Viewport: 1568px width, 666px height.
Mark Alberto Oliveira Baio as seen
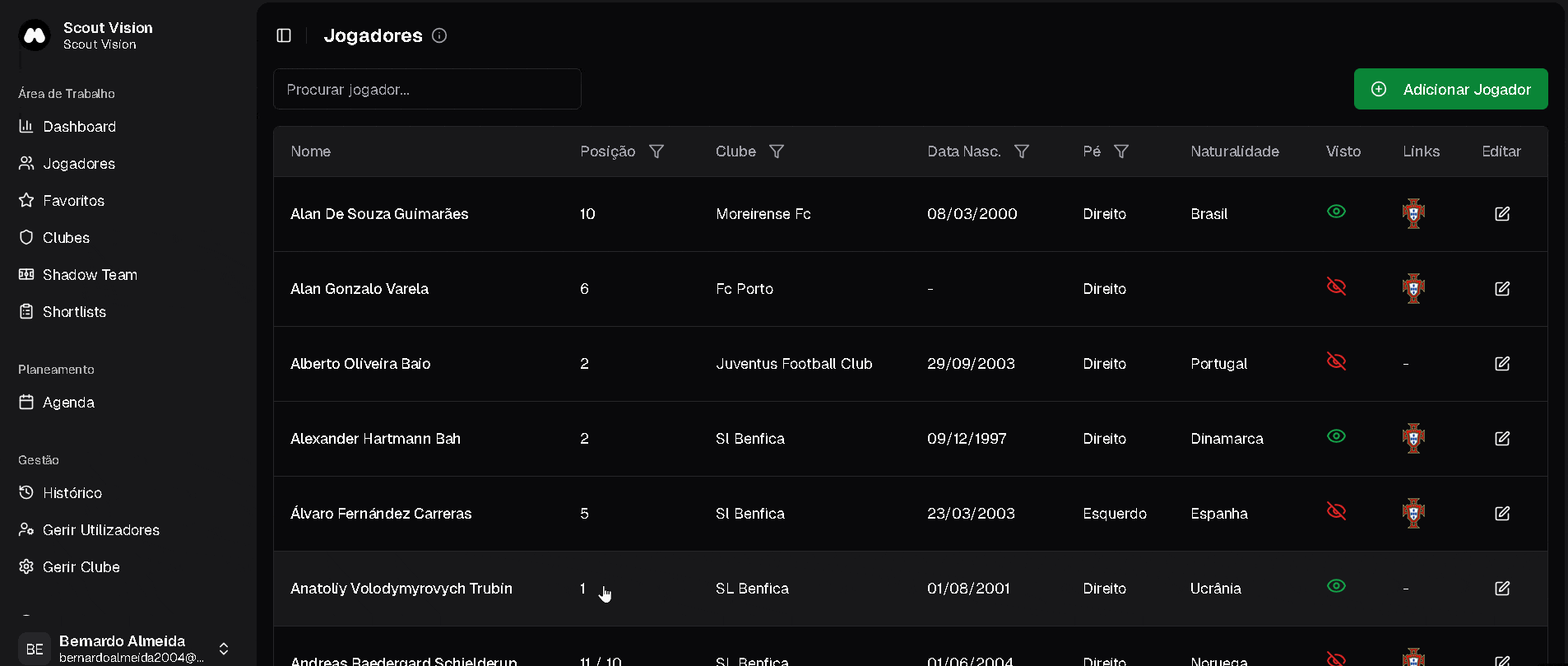1336,361
